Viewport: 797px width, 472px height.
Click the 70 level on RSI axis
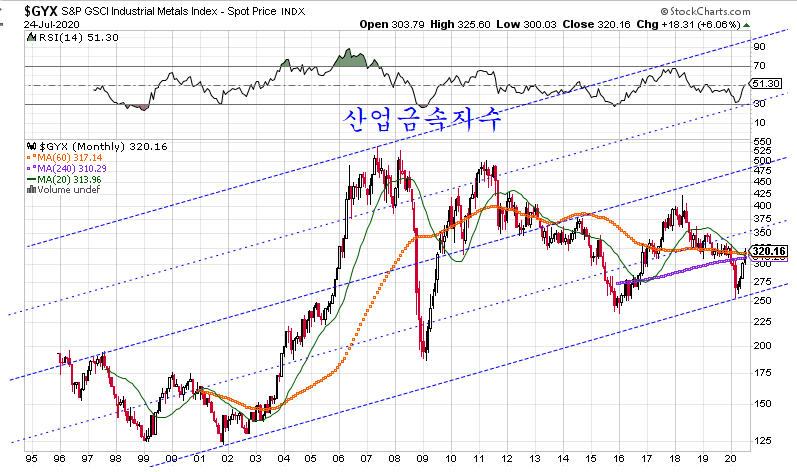click(x=759, y=66)
